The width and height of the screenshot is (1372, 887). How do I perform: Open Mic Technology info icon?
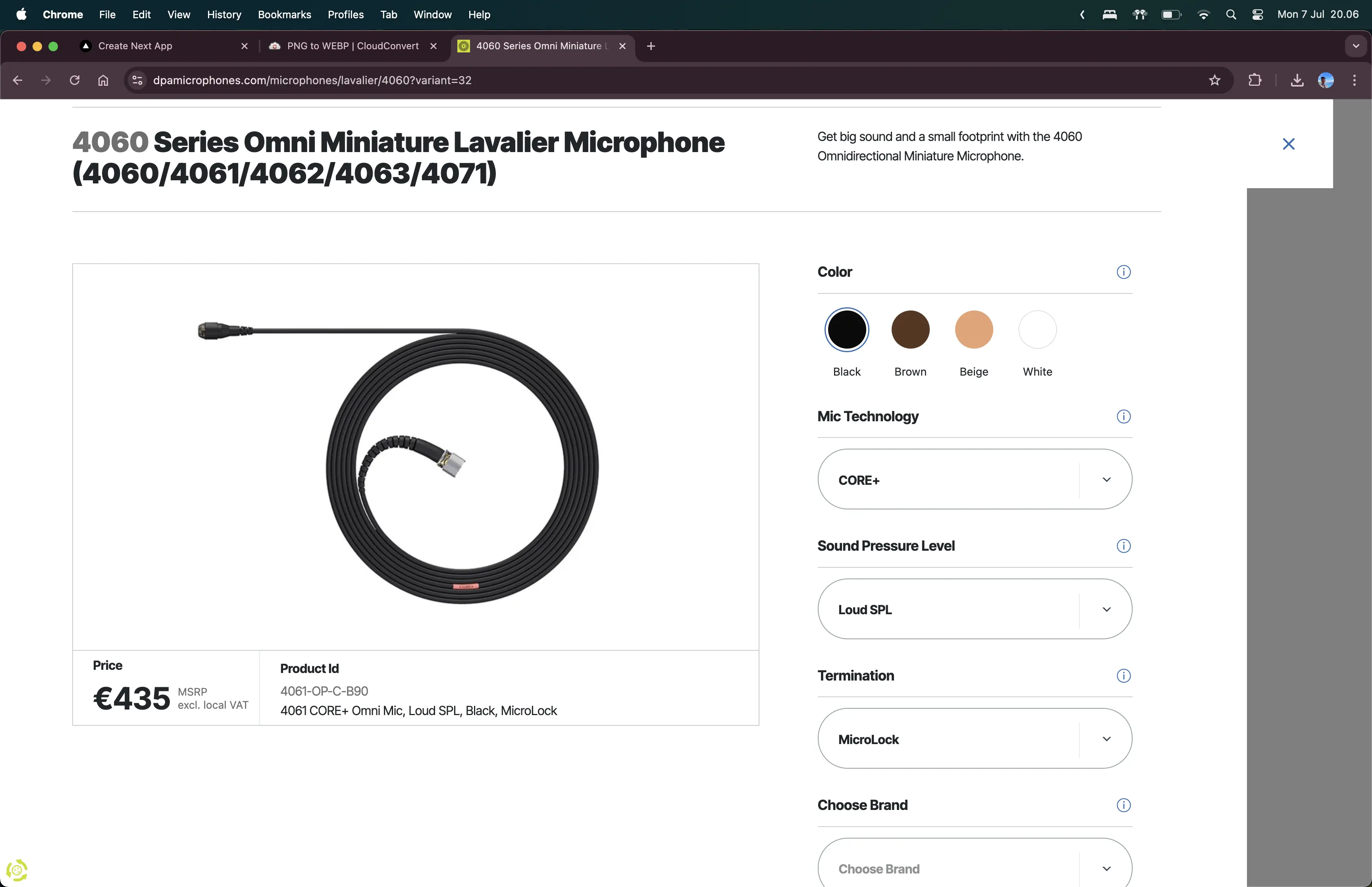click(x=1123, y=417)
